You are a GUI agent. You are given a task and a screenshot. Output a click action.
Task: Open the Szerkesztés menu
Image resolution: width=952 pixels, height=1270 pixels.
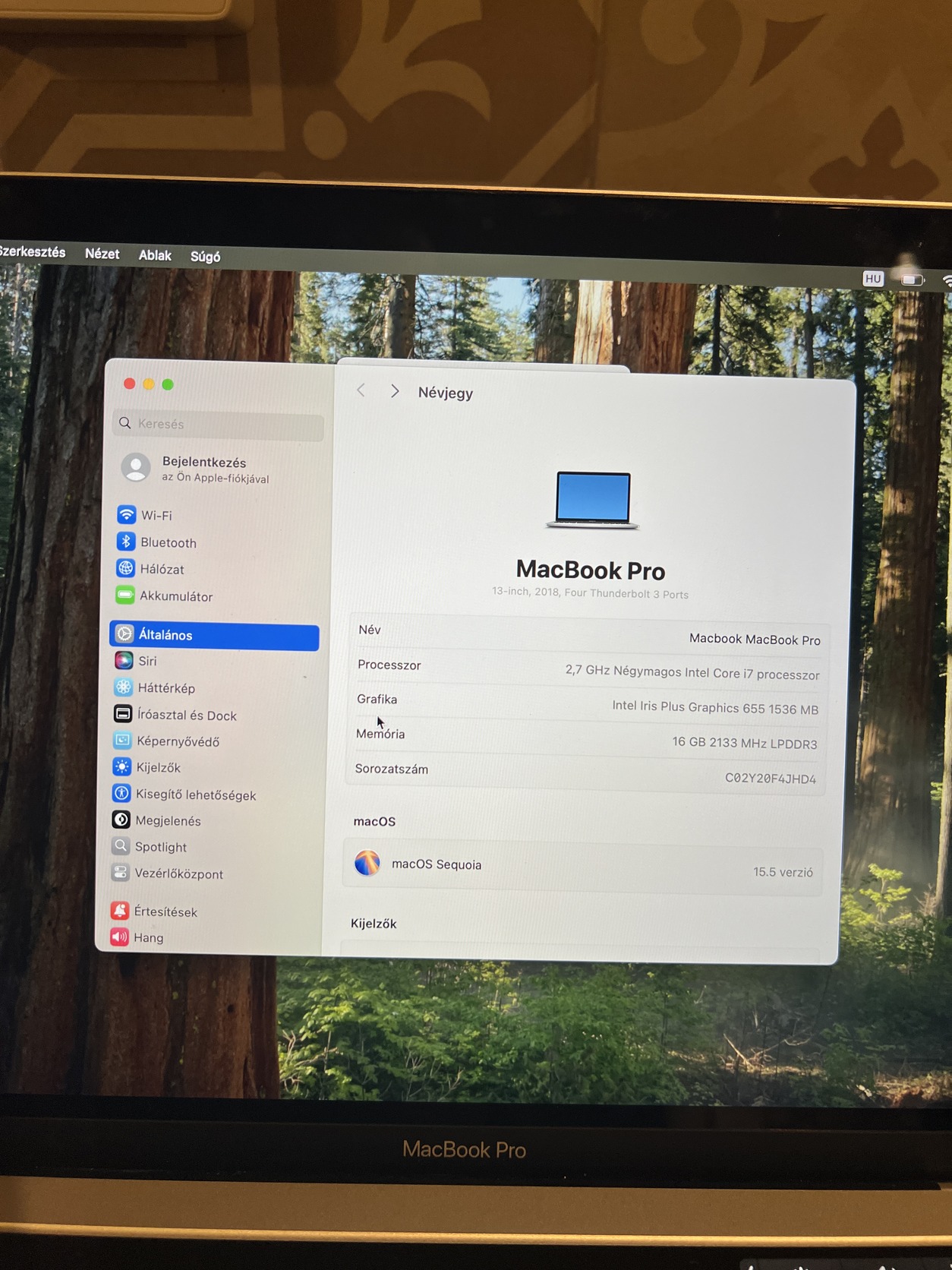tap(32, 252)
